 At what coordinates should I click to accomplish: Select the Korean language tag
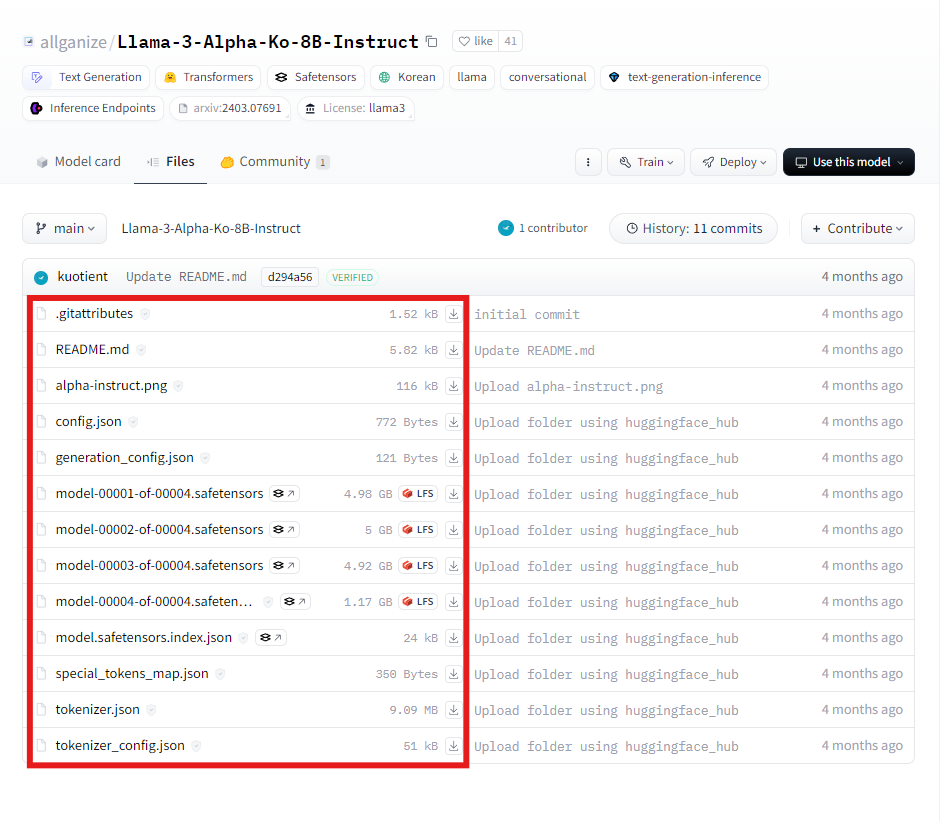(407, 77)
